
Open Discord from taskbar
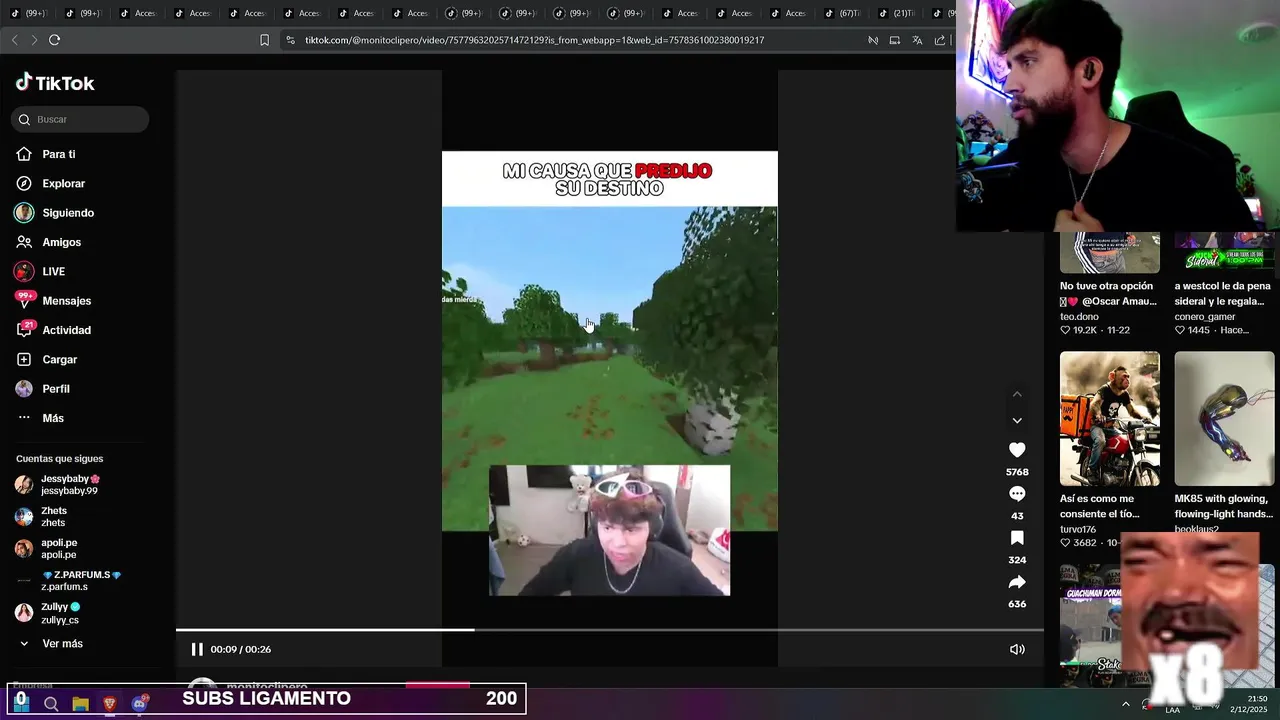[x=140, y=703]
